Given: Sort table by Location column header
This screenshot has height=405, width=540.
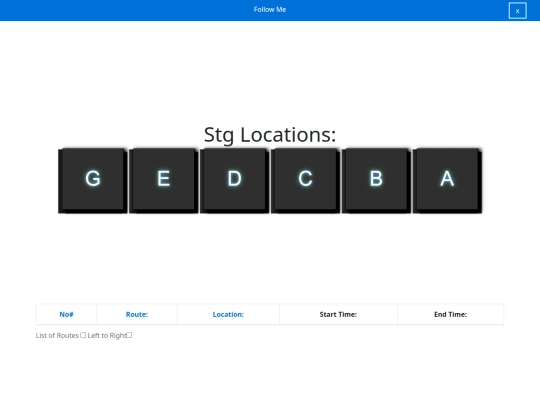Looking at the screenshot, I should click(228, 314).
